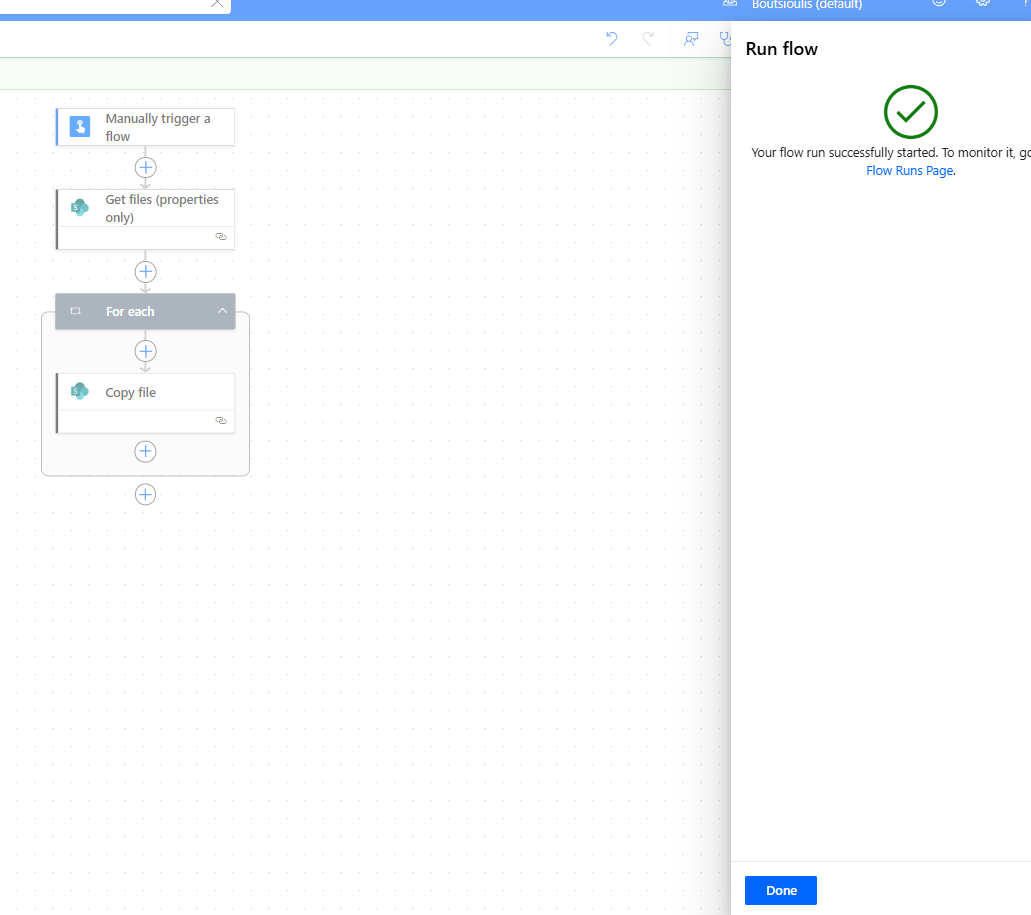Image resolution: width=1031 pixels, height=915 pixels.
Task: Click connection link icon on Copy file card
Action: coord(221,421)
